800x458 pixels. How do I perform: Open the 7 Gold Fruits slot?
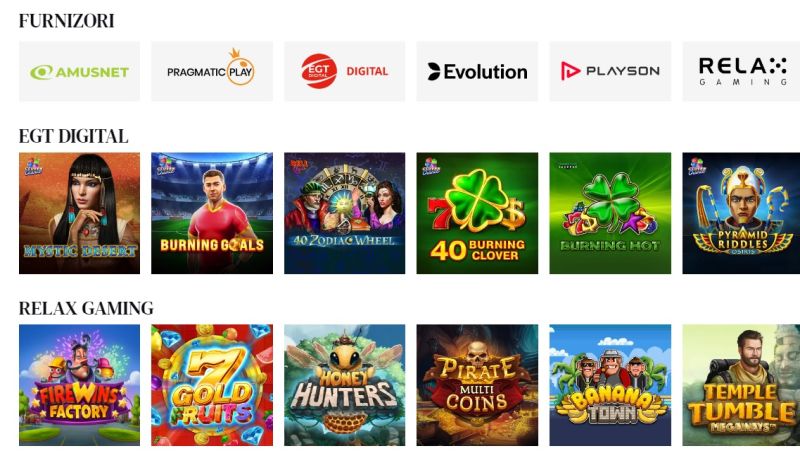pyautogui.click(x=212, y=385)
